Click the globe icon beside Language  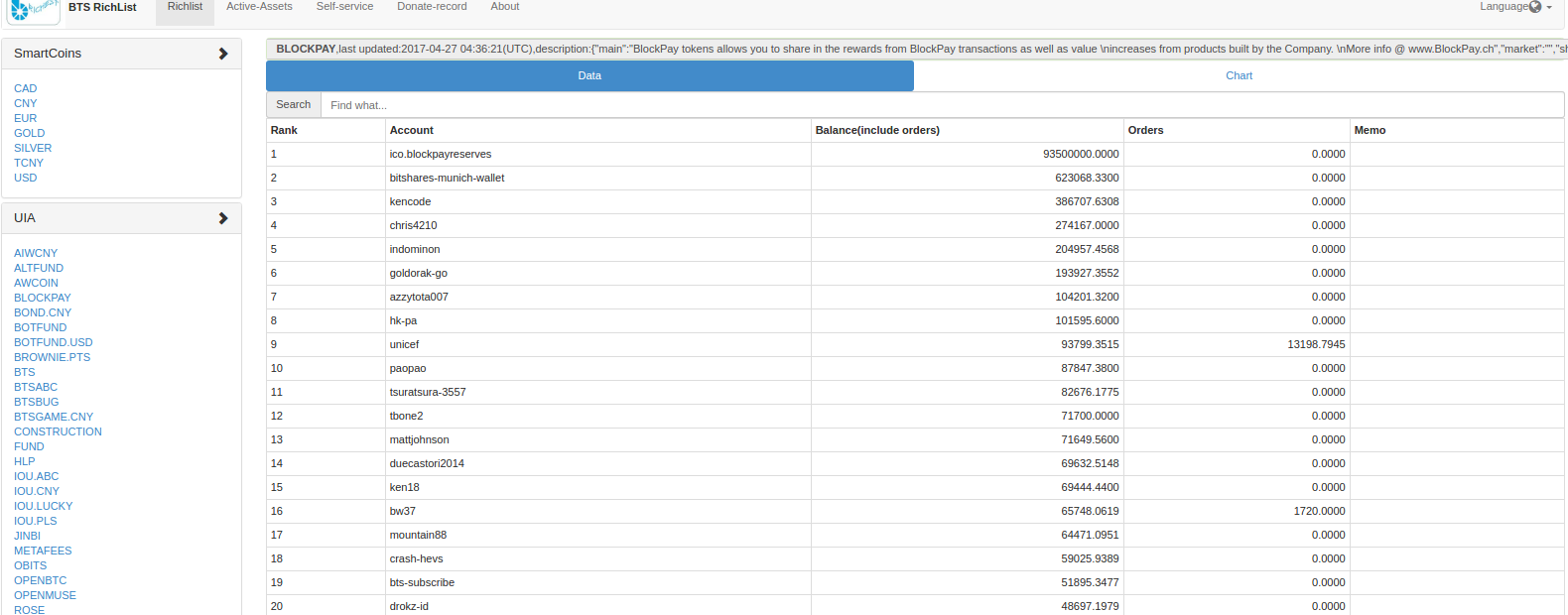click(1535, 7)
